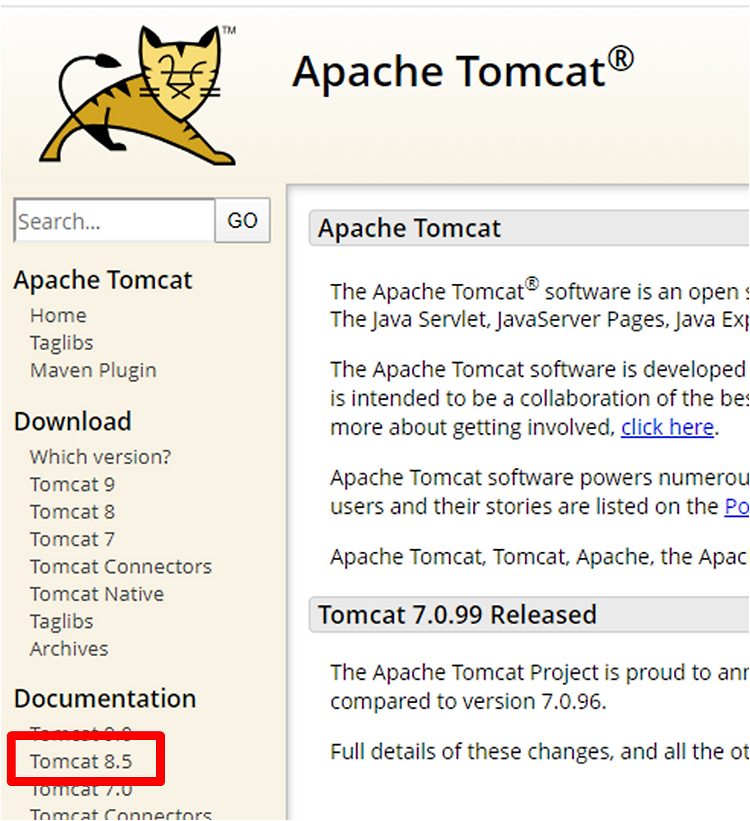Open the Which version? link
The width and height of the screenshot is (750, 821).
point(100,457)
